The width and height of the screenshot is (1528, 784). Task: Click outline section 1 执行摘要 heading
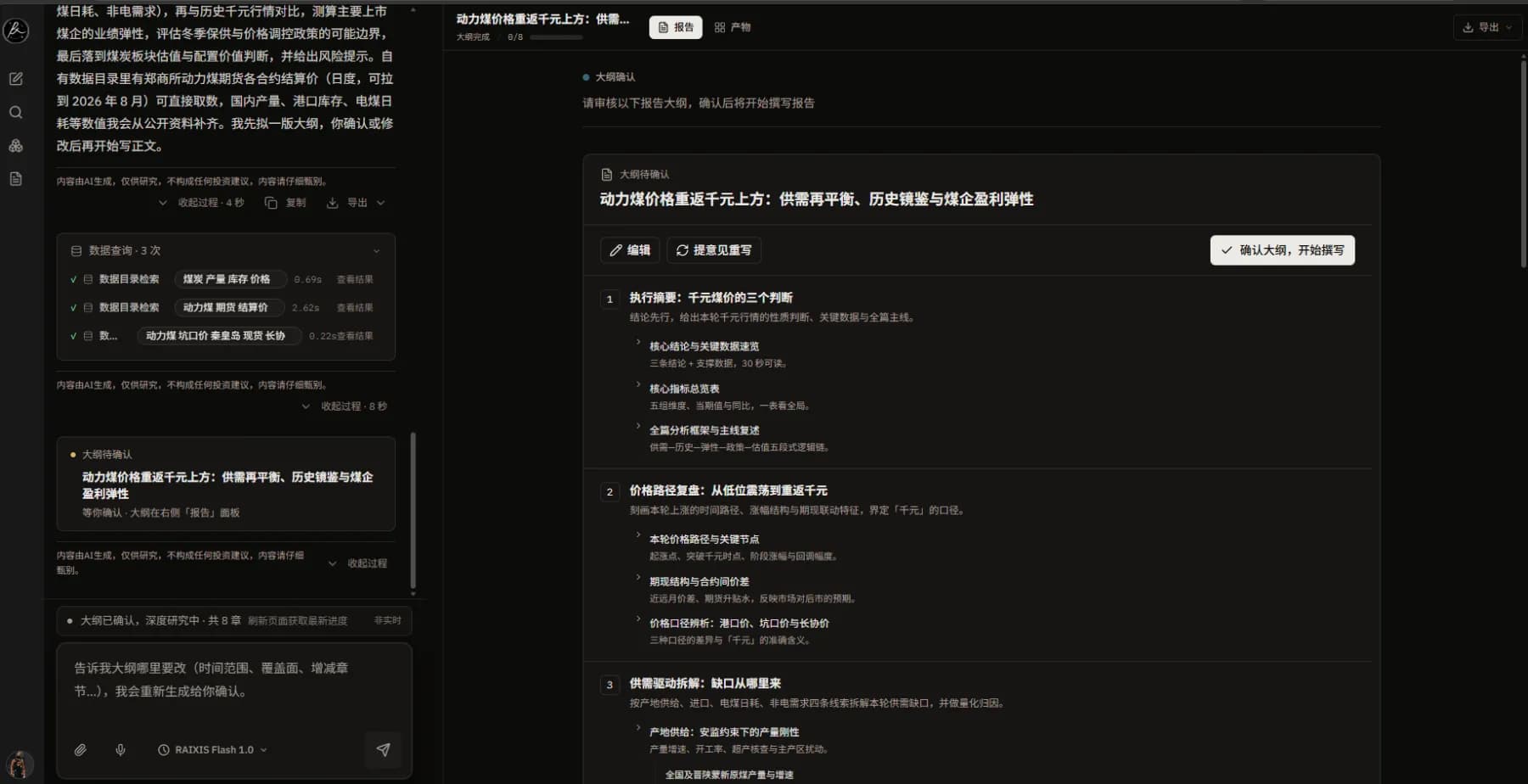(x=711, y=298)
